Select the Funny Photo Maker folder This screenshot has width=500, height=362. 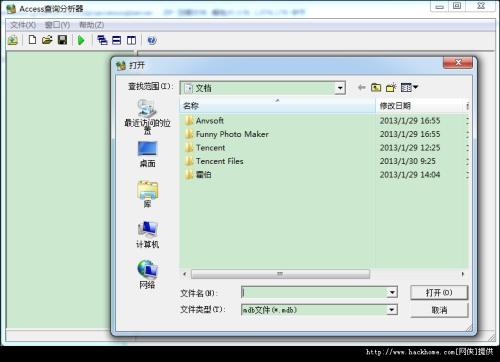tap(227, 134)
